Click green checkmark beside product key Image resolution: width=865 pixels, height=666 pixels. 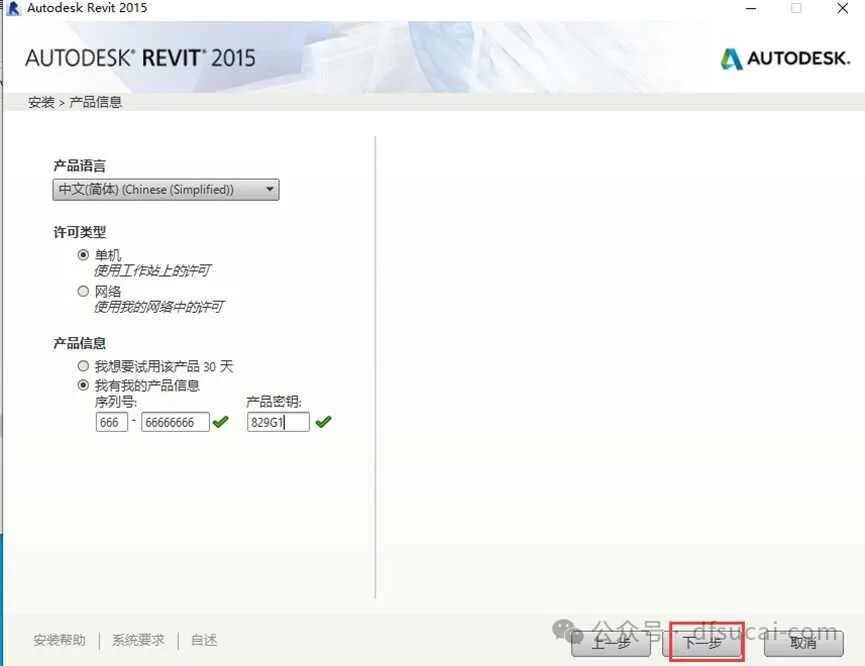[323, 422]
